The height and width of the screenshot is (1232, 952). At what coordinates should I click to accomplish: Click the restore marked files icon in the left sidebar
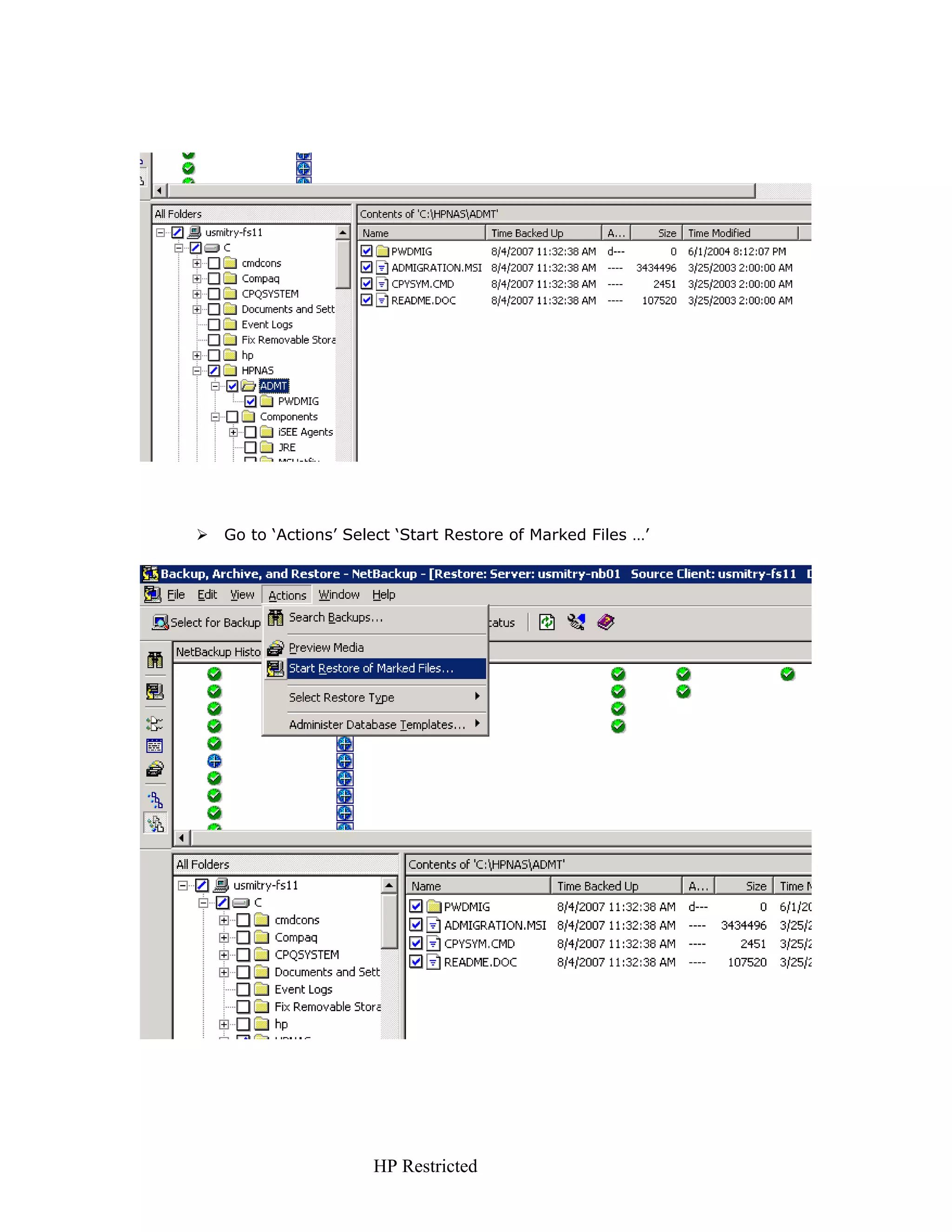tap(155, 691)
